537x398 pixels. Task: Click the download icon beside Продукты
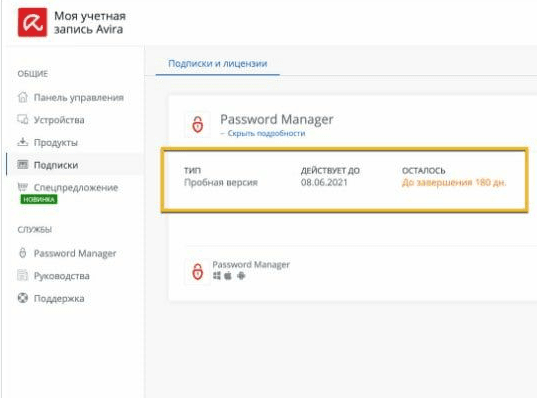pyautogui.click(x=23, y=142)
